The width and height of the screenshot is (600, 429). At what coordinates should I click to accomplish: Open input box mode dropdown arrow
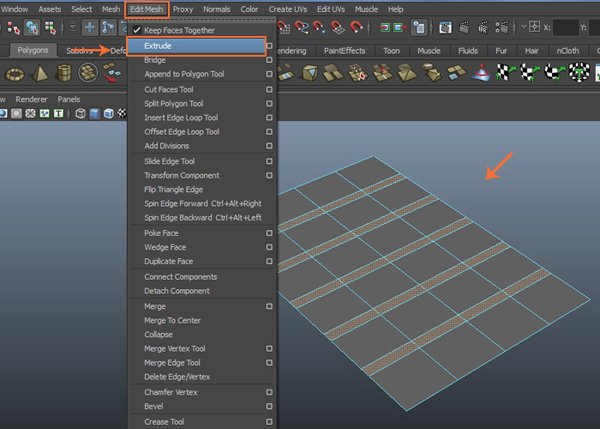523,27
